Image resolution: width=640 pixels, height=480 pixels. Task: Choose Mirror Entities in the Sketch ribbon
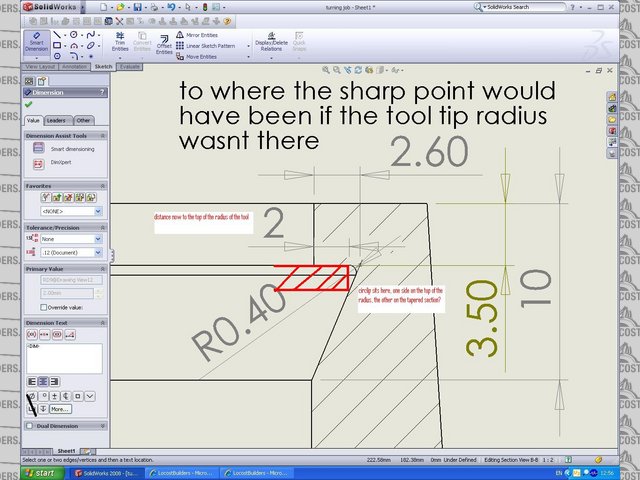[200, 35]
